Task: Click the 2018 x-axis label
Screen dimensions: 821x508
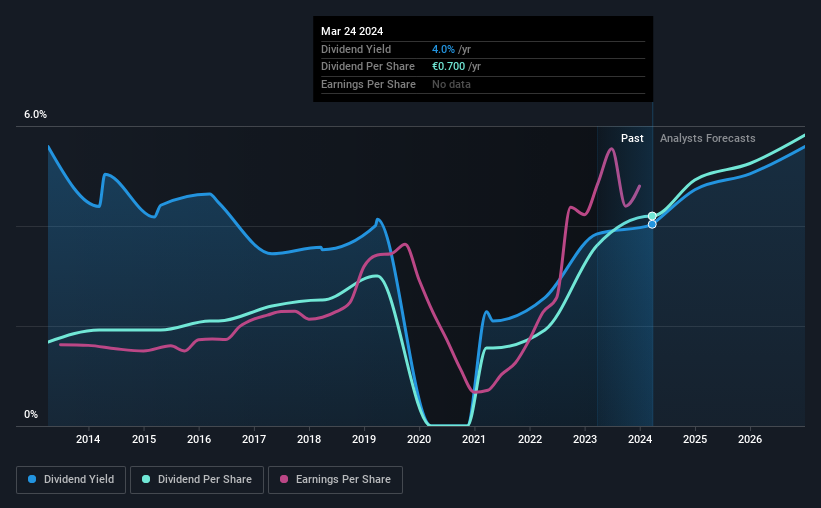Action: 309,439
